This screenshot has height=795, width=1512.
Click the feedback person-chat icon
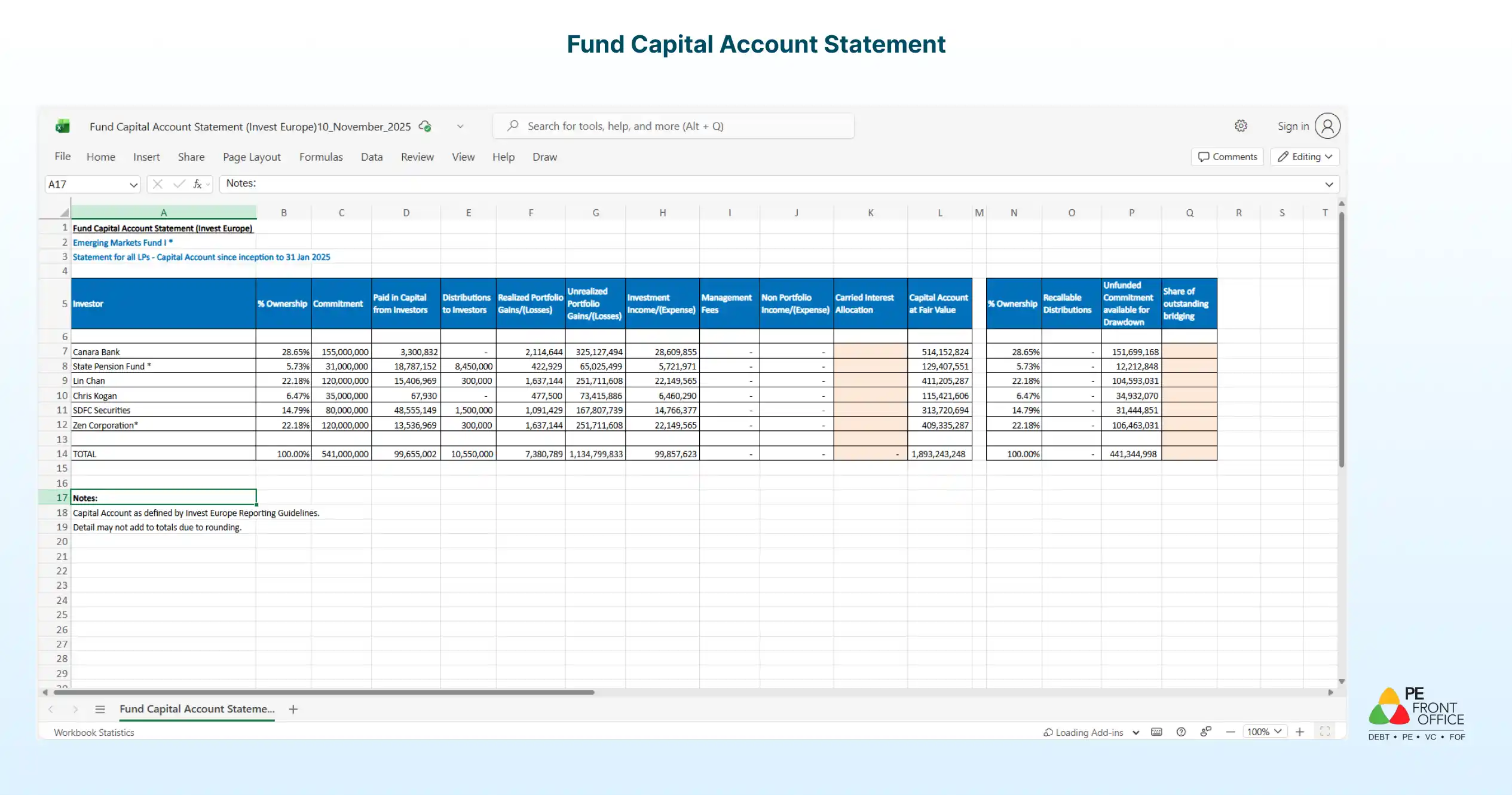[x=1206, y=732]
